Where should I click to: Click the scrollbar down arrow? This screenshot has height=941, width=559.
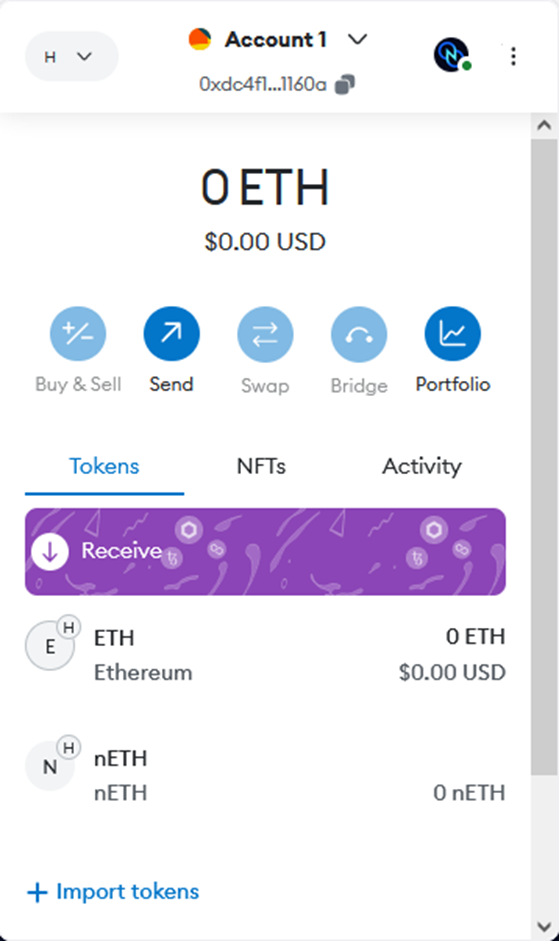545,927
